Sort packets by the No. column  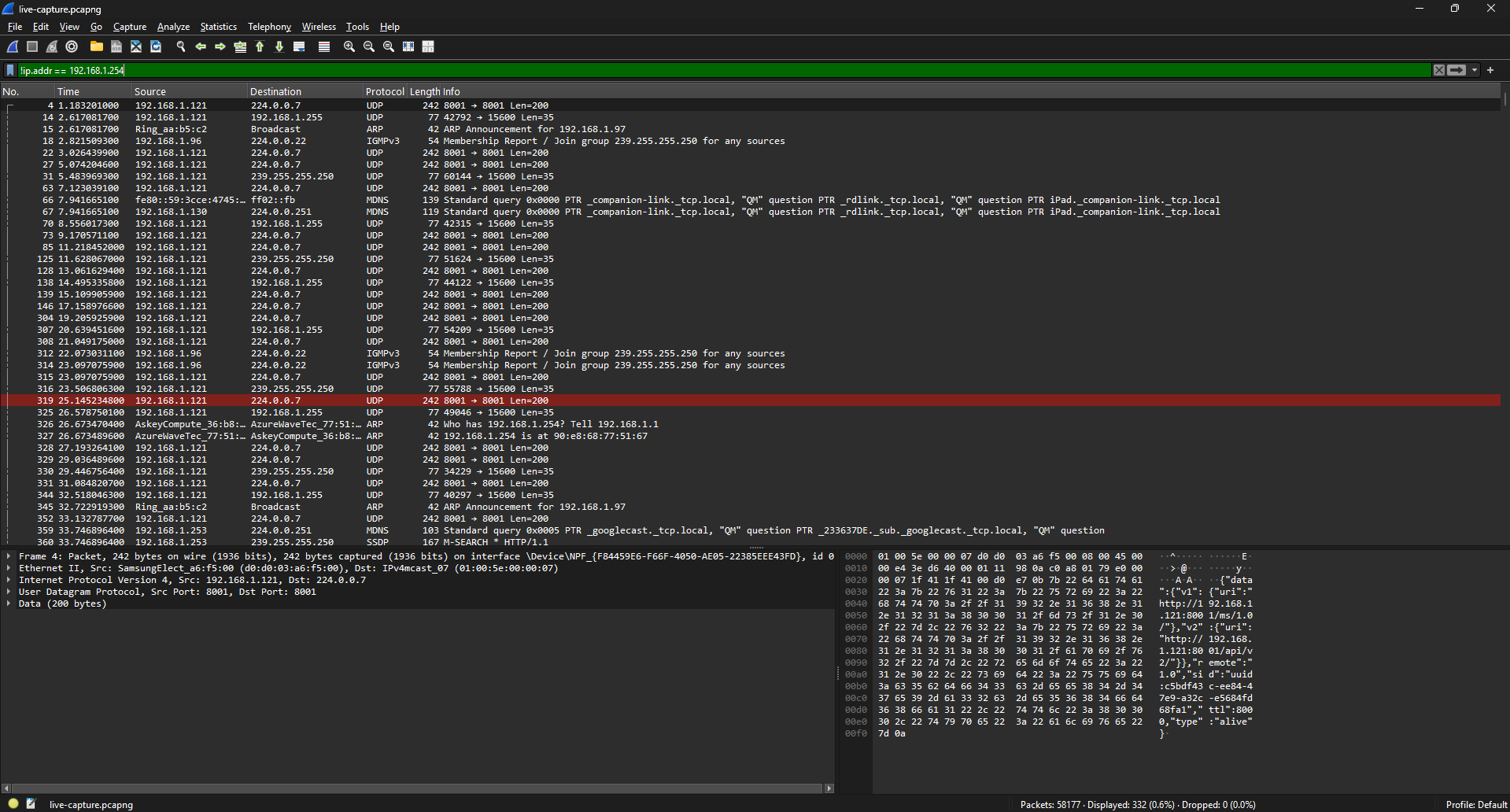[28, 92]
